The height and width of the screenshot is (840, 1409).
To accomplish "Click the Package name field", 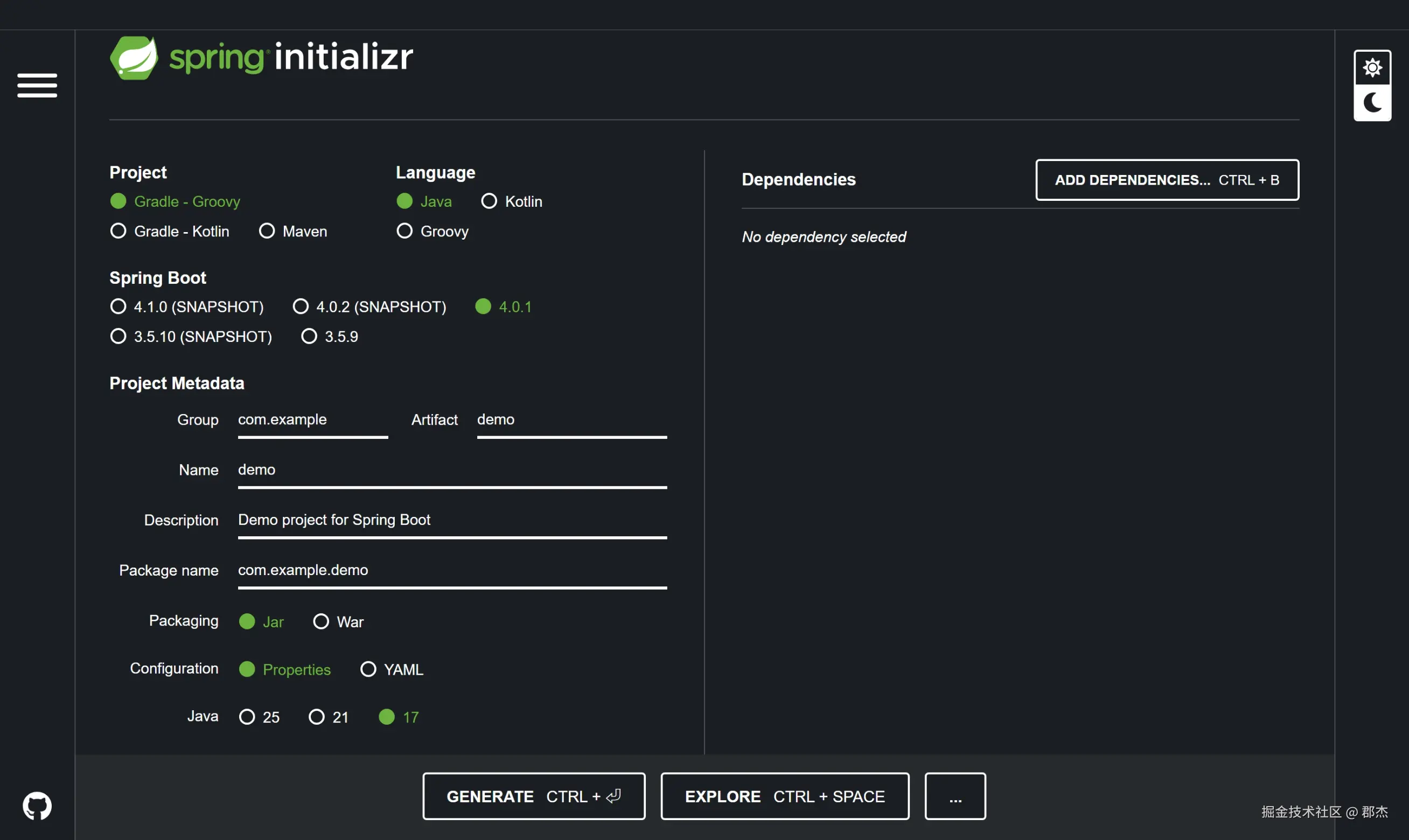I will pos(452,570).
